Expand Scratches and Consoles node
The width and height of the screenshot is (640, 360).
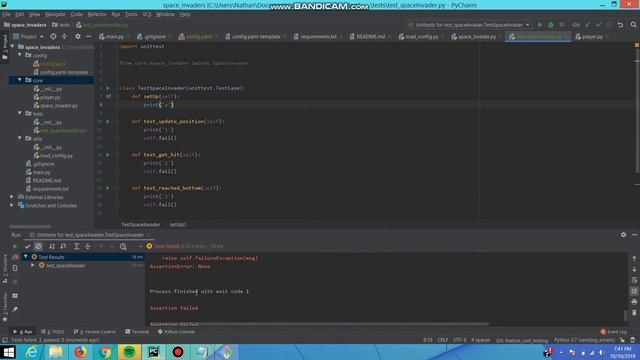[12, 205]
